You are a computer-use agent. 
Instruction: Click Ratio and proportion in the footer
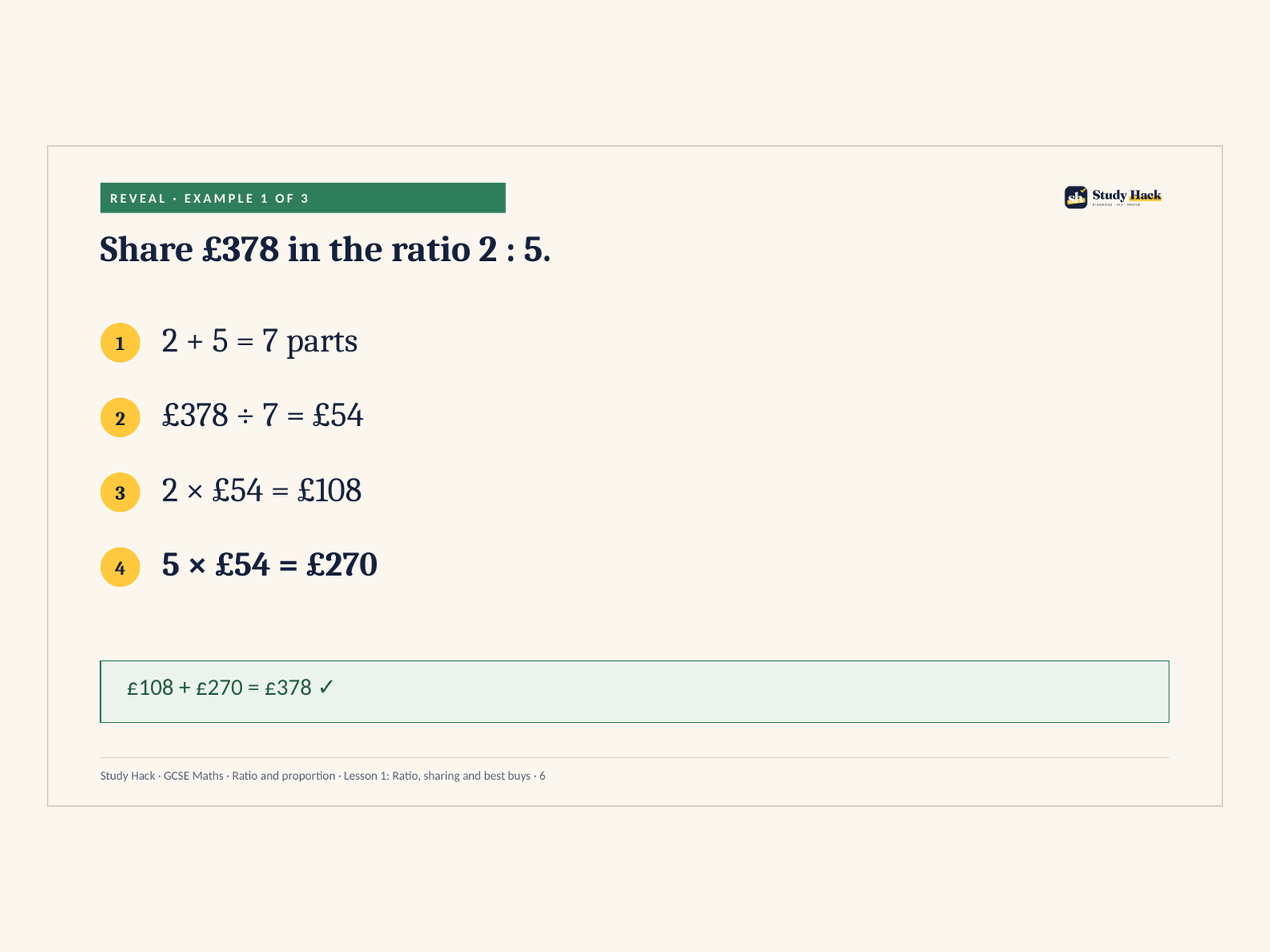pyautogui.click(x=283, y=776)
